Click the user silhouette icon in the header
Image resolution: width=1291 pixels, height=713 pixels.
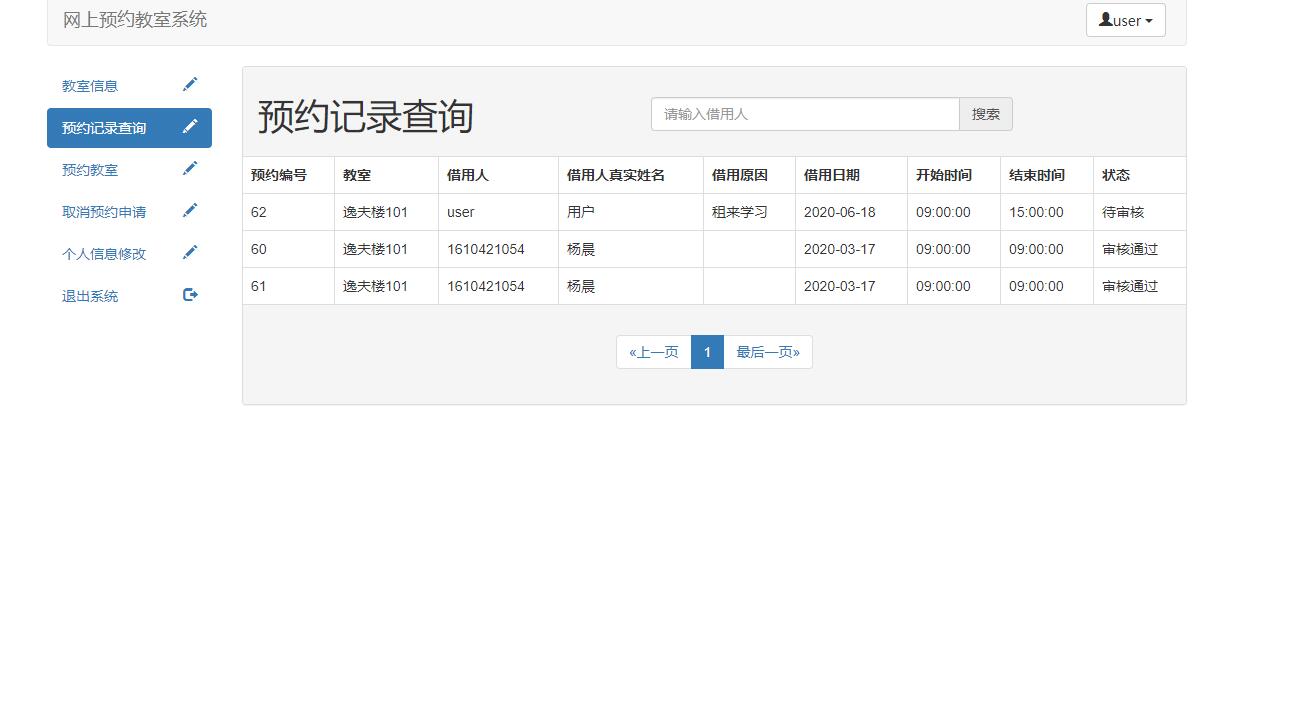click(1106, 19)
